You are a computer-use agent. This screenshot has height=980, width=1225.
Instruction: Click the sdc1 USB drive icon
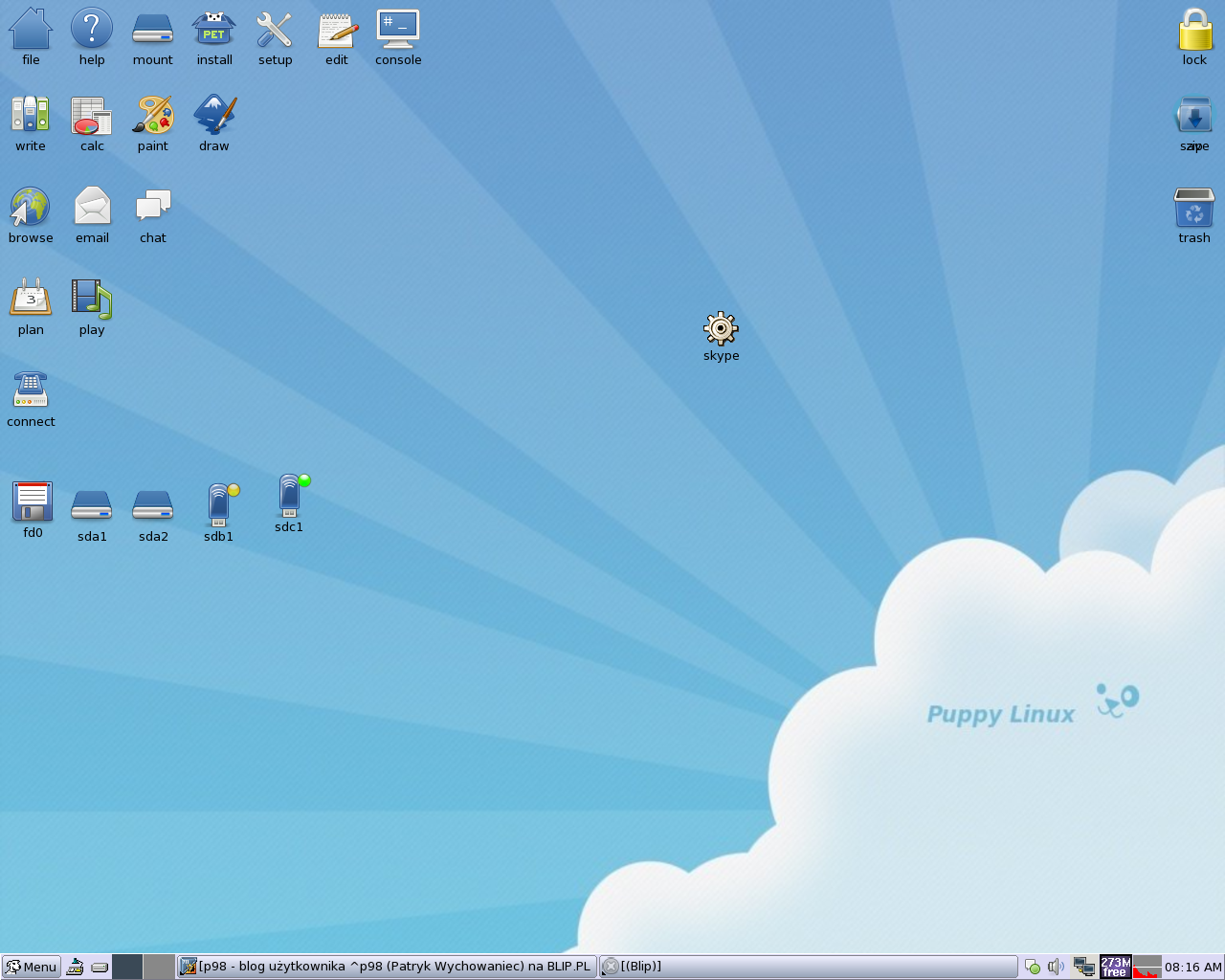(x=289, y=497)
